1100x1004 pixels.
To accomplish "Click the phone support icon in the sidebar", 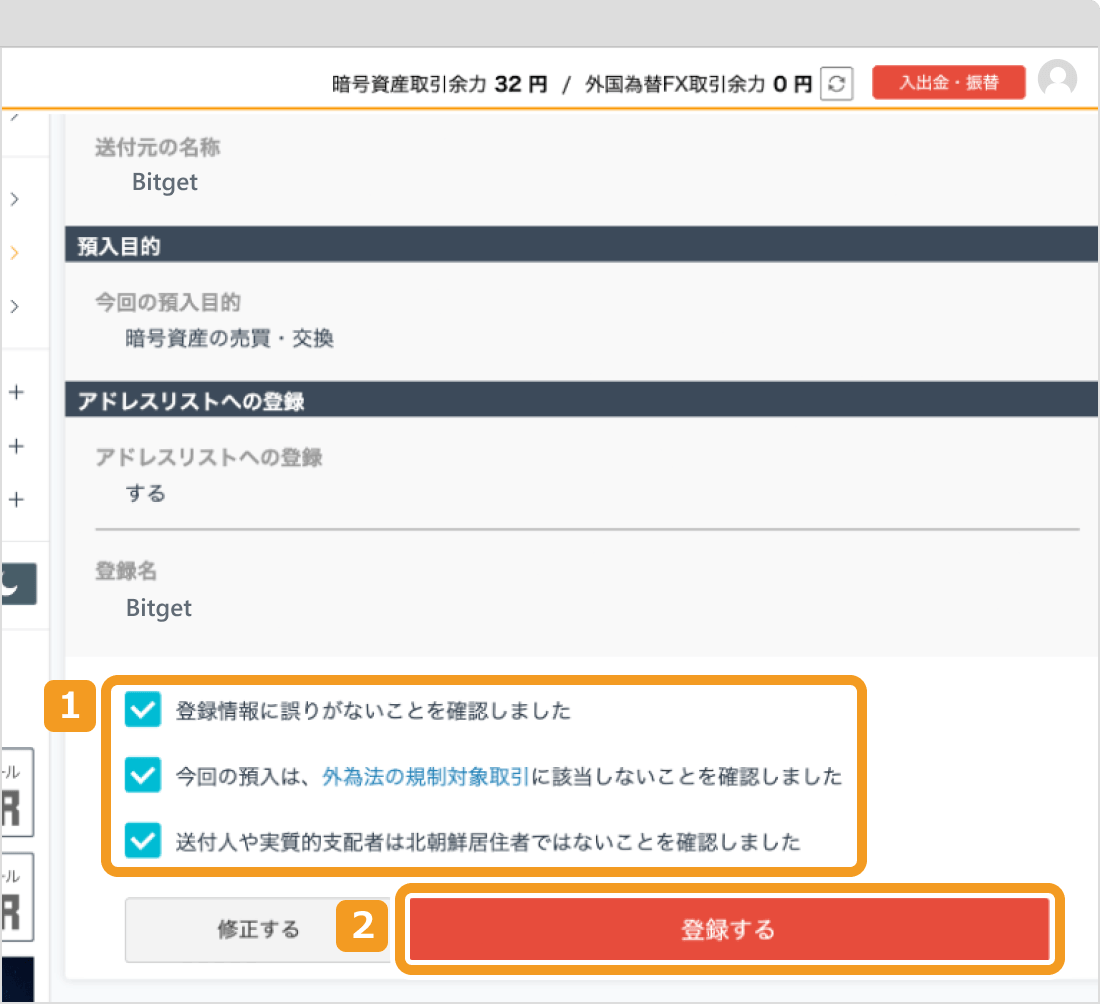I will (x=19, y=583).
